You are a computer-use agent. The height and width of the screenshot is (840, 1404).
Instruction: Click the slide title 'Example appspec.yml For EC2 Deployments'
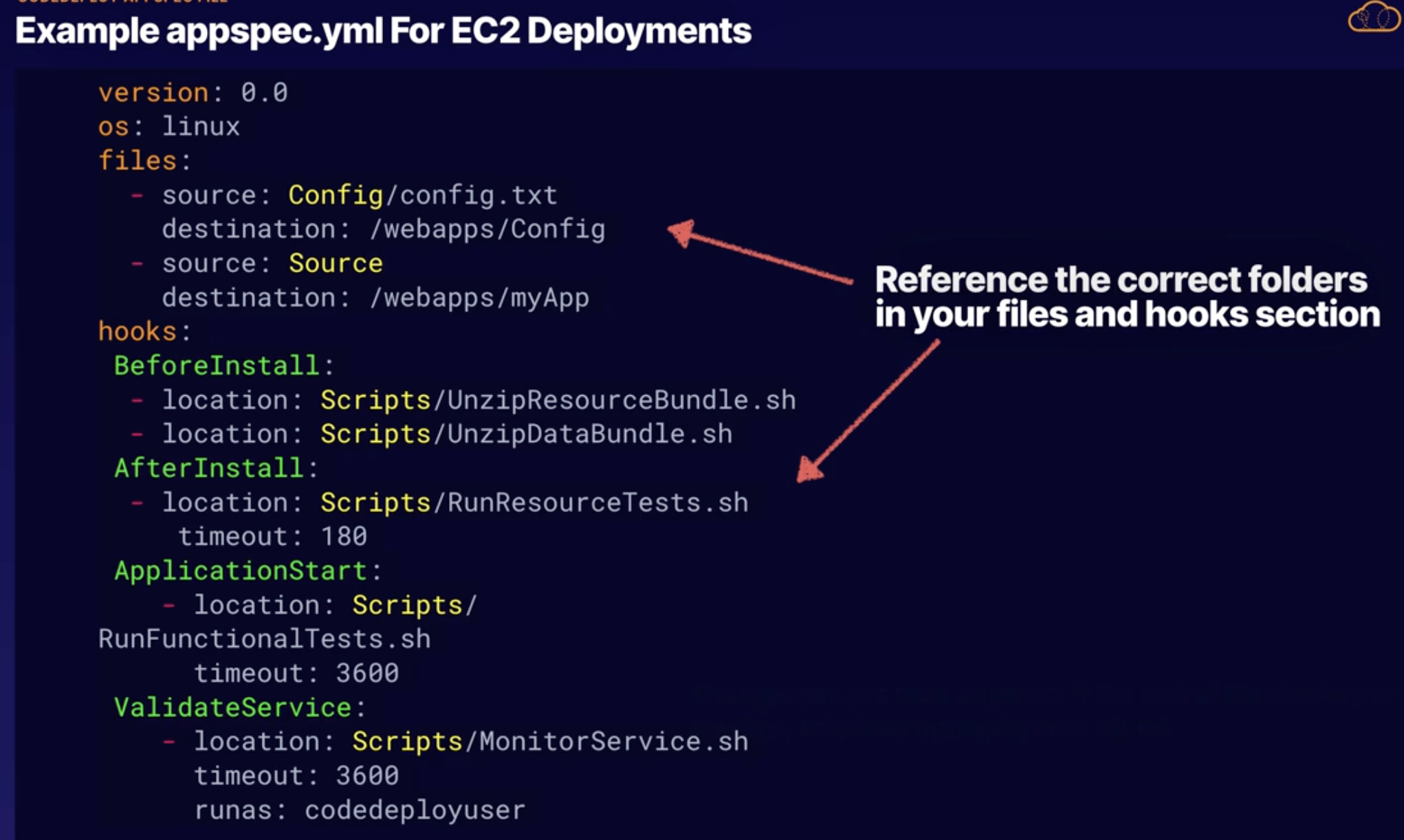coord(383,31)
